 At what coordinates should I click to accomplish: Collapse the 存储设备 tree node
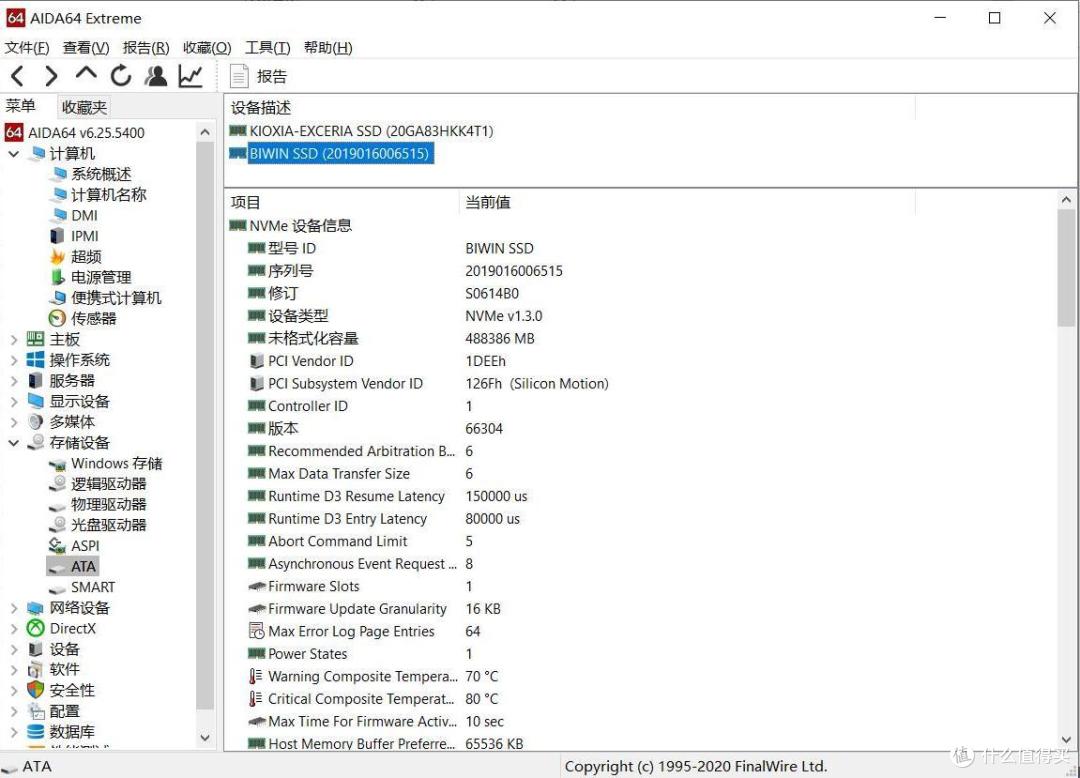(x=14, y=443)
